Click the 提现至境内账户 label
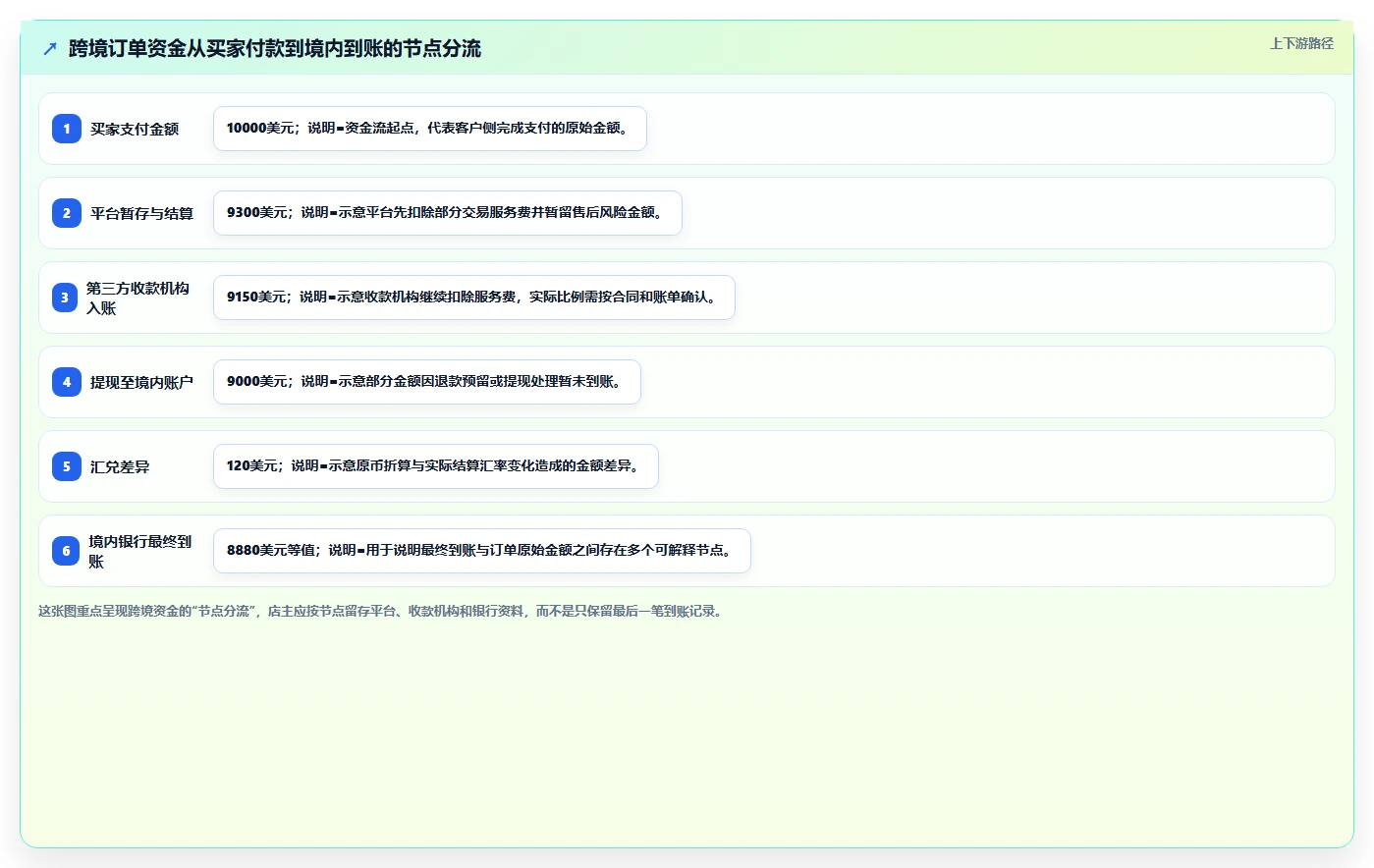Screen dimensions: 1374x868 click(141, 382)
